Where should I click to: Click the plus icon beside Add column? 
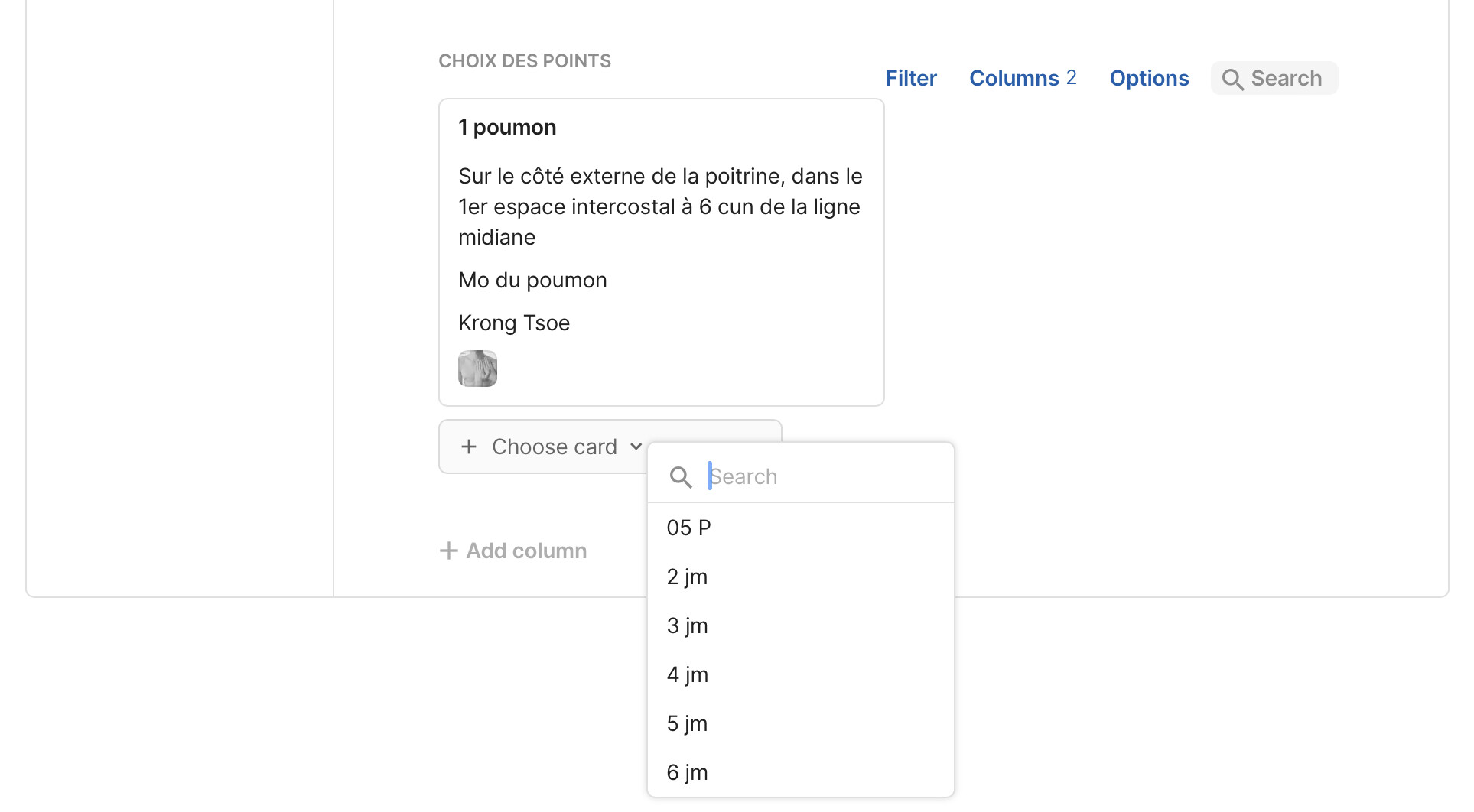[448, 551]
